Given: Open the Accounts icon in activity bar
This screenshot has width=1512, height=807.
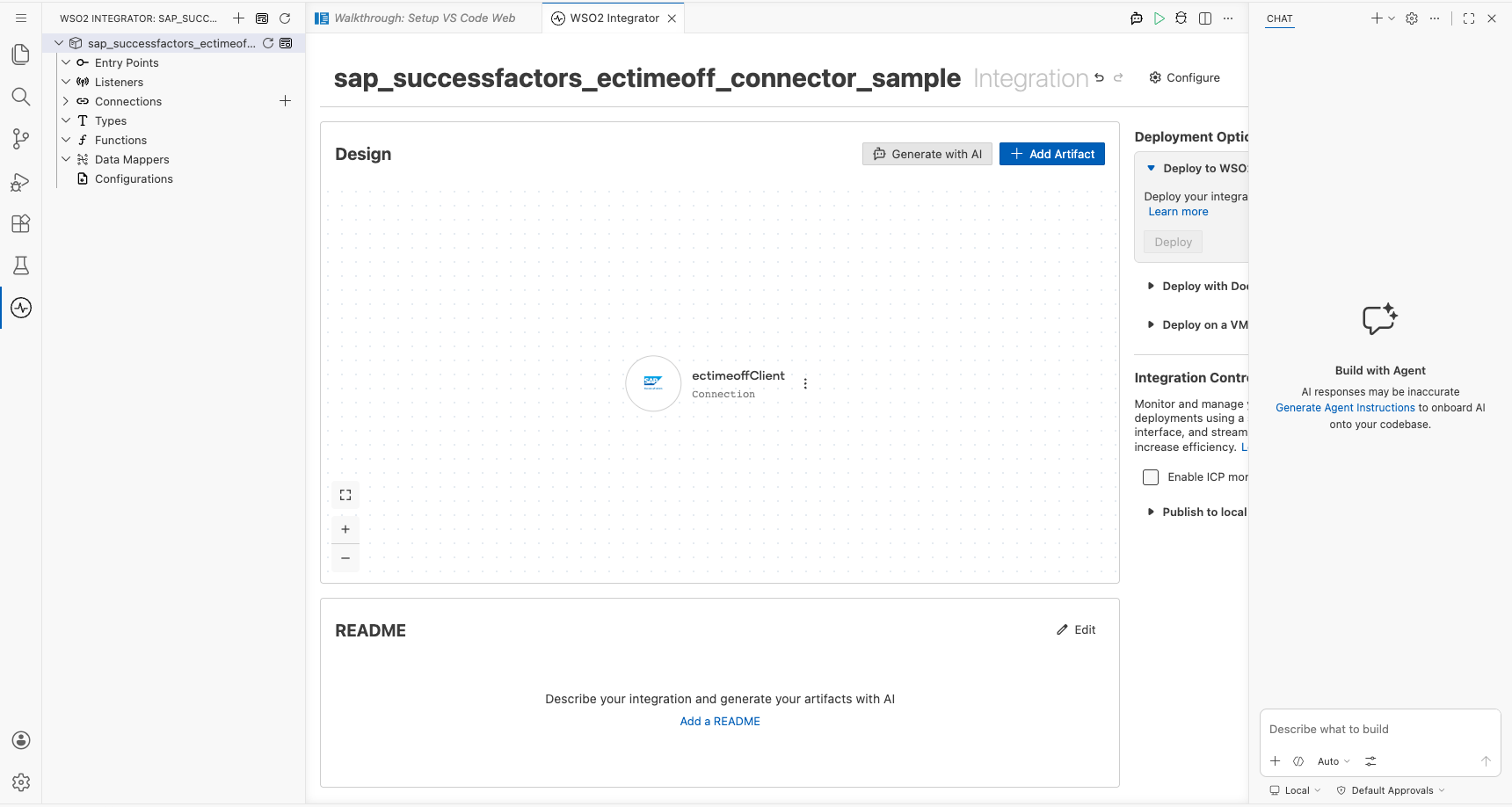Looking at the screenshot, I should 21,740.
